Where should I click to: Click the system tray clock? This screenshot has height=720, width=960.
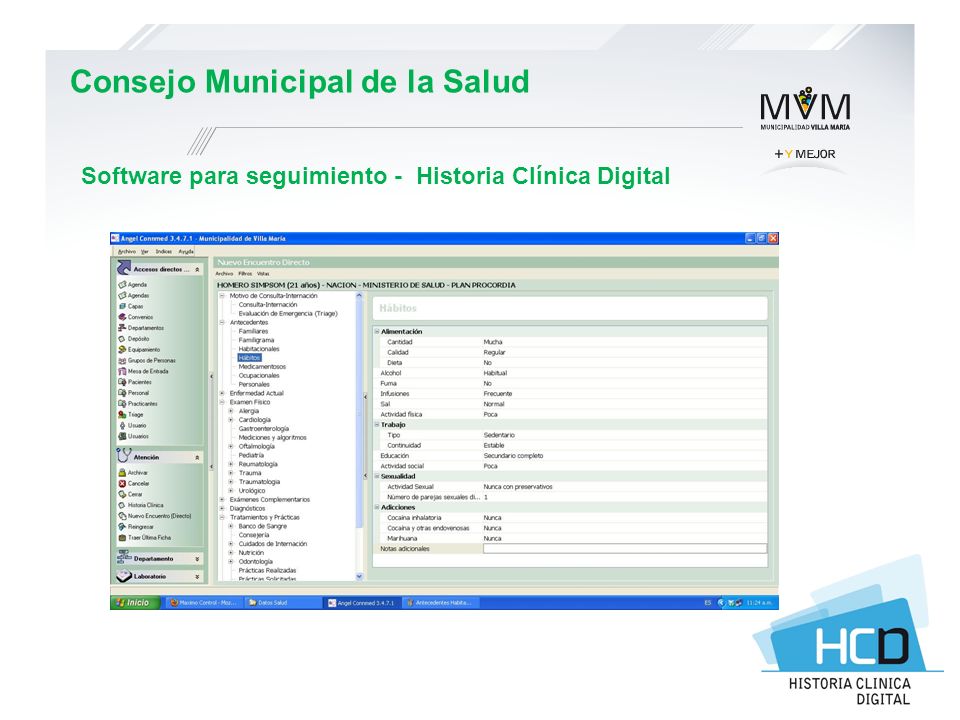point(759,602)
